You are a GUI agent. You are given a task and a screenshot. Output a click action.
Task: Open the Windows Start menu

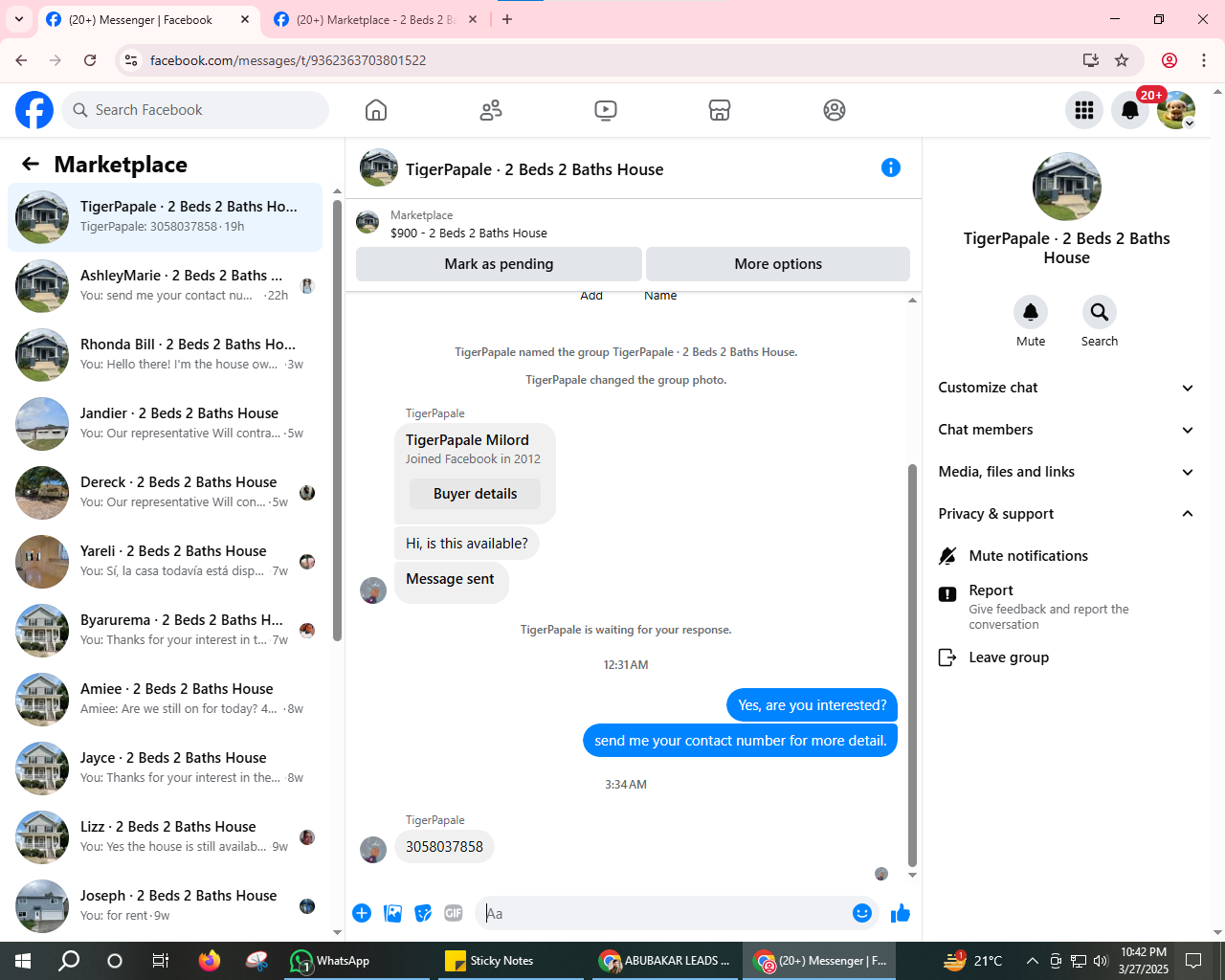[23, 961]
